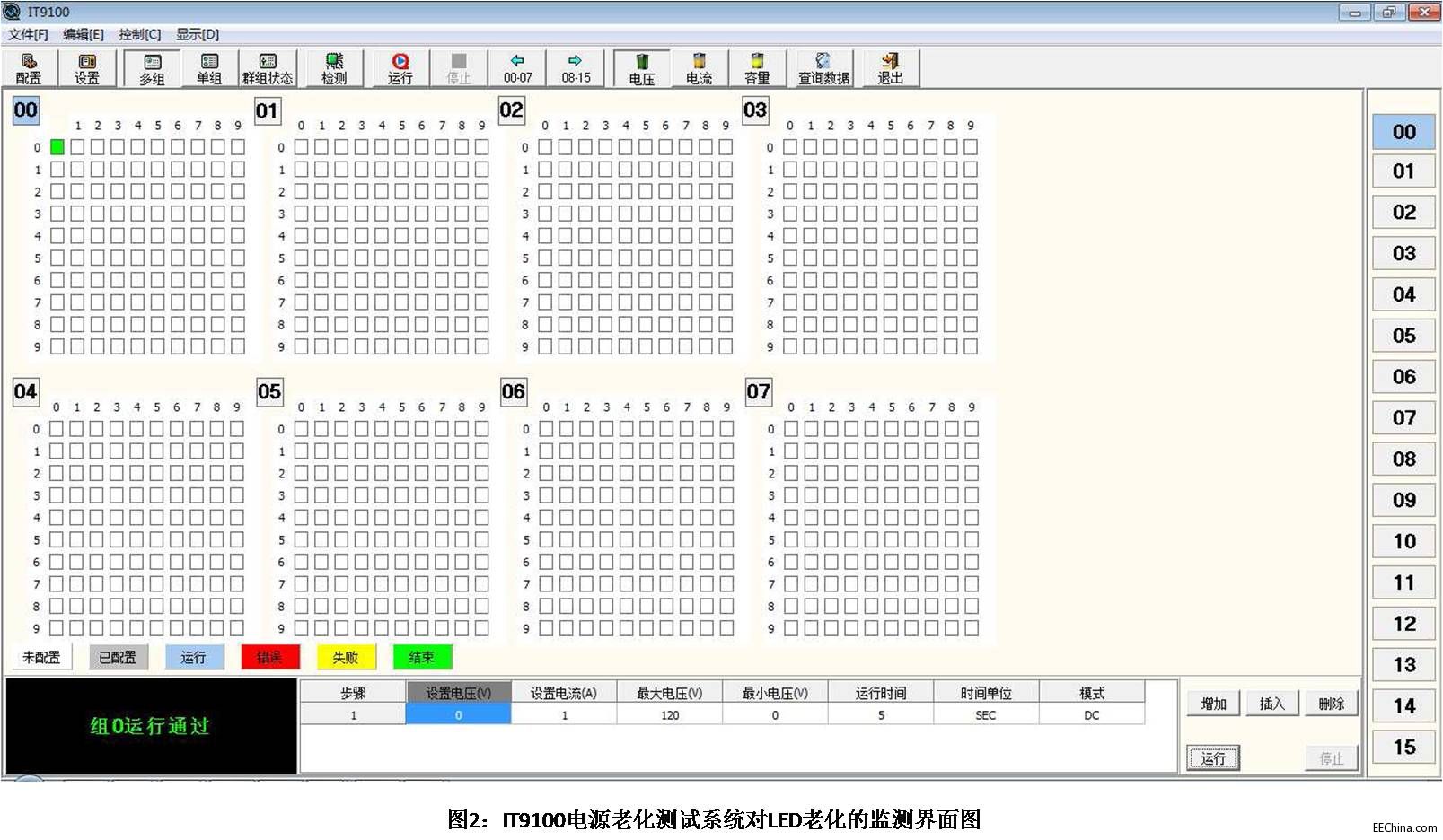Select the 步骤 1 row cell
The height and width of the screenshot is (840, 1443).
(x=353, y=715)
